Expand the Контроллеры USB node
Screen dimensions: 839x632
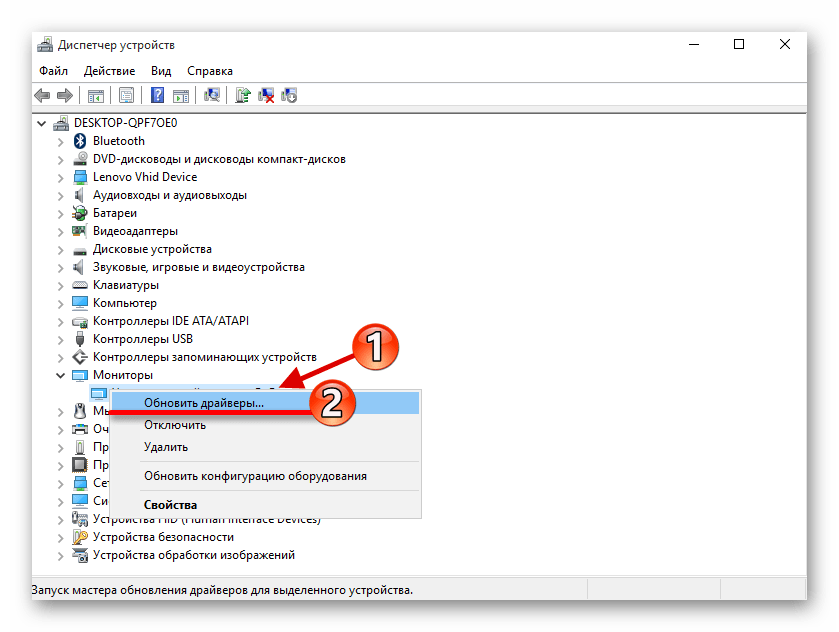(x=62, y=339)
